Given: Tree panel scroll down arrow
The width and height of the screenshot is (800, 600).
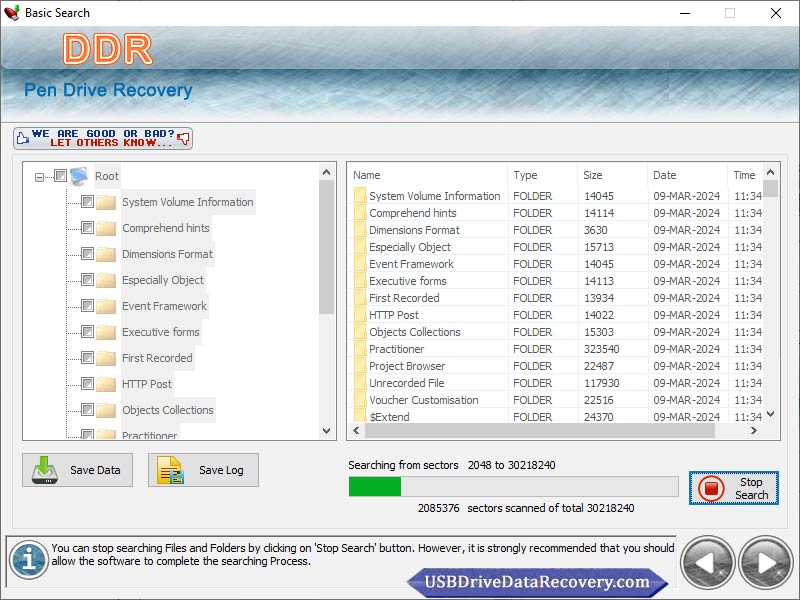Looking at the screenshot, I should point(327,431).
